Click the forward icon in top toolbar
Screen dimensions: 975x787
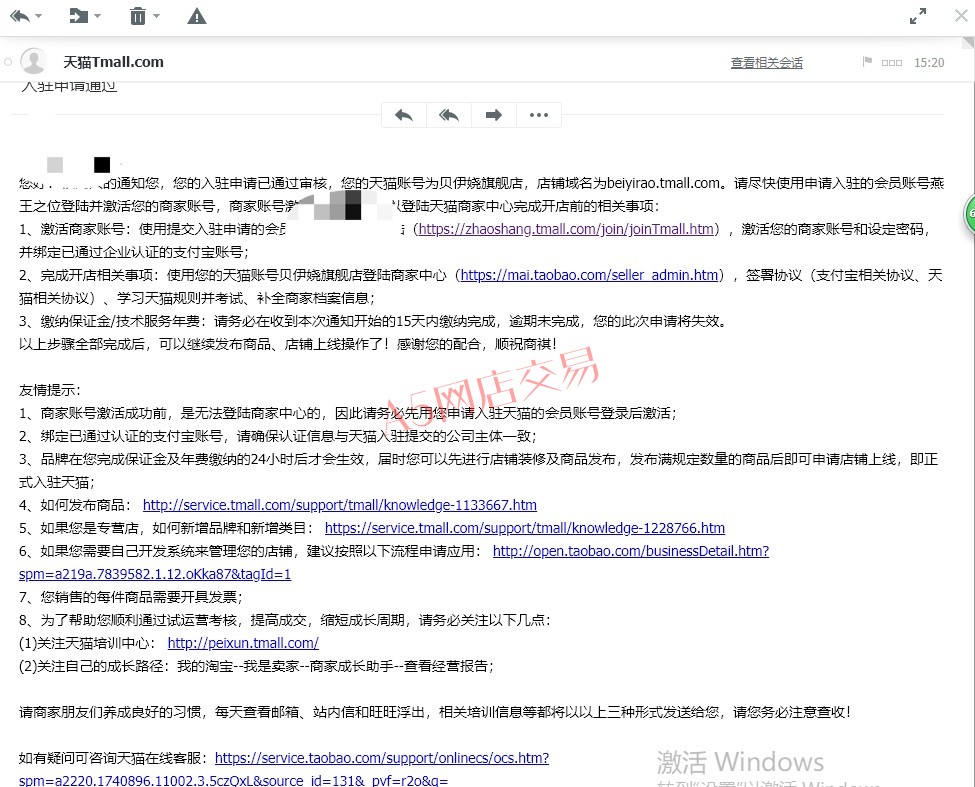pyautogui.click(x=78, y=16)
